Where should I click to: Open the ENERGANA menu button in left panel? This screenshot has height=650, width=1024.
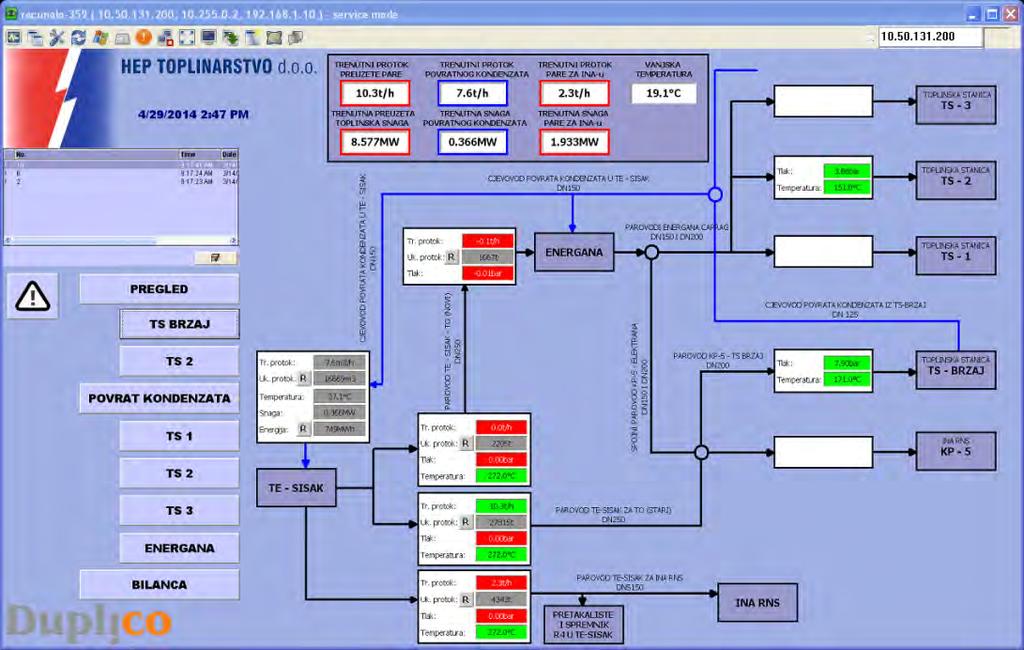180,548
